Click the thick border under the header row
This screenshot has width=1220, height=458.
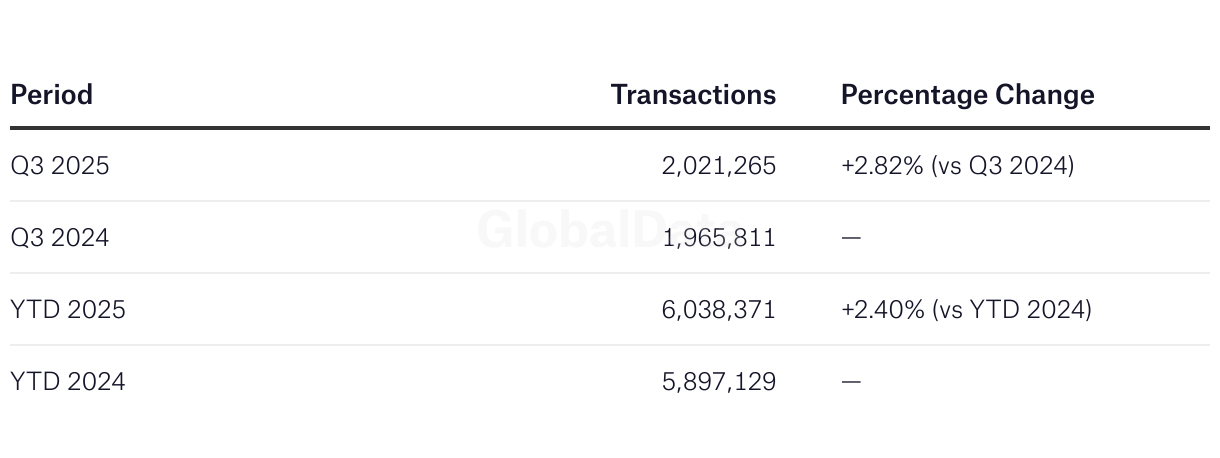[x=610, y=128]
